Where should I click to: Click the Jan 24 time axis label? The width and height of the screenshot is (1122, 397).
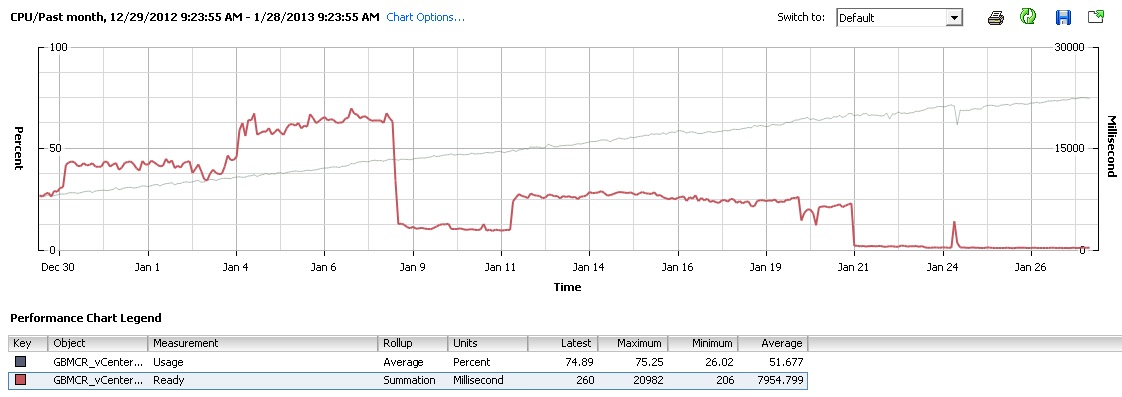click(x=942, y=268)
